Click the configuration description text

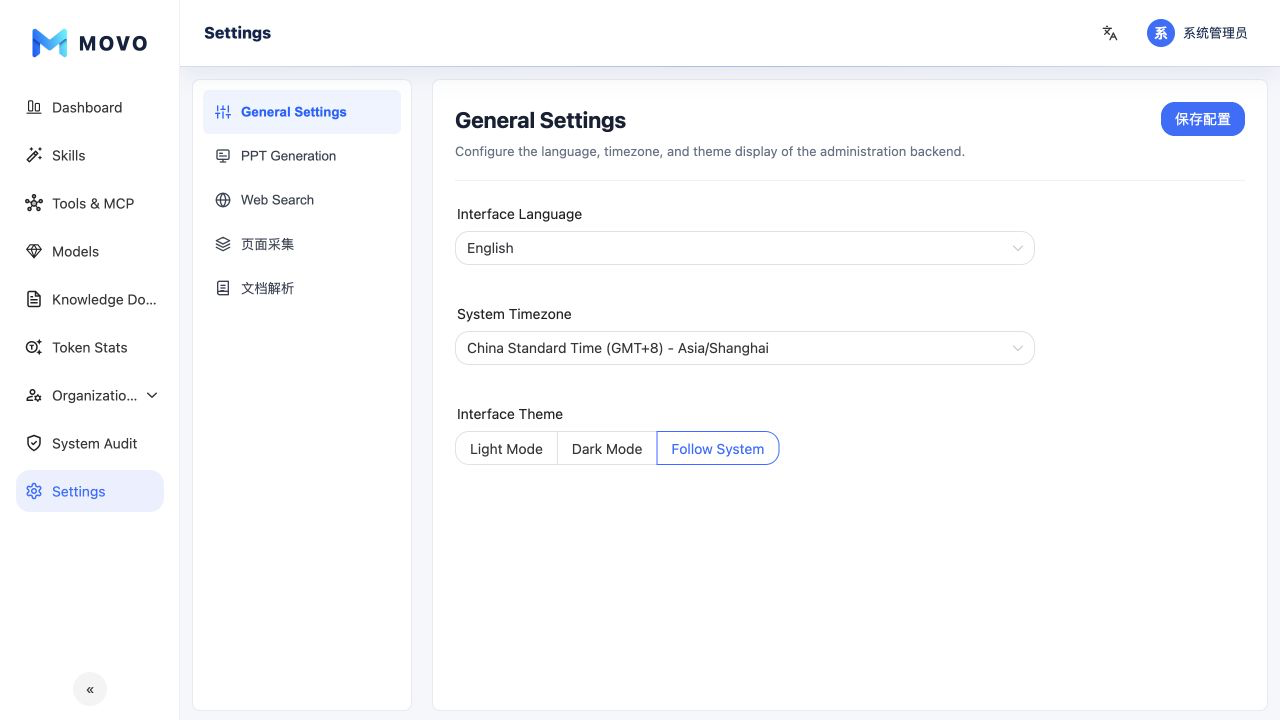coord(710,152)
